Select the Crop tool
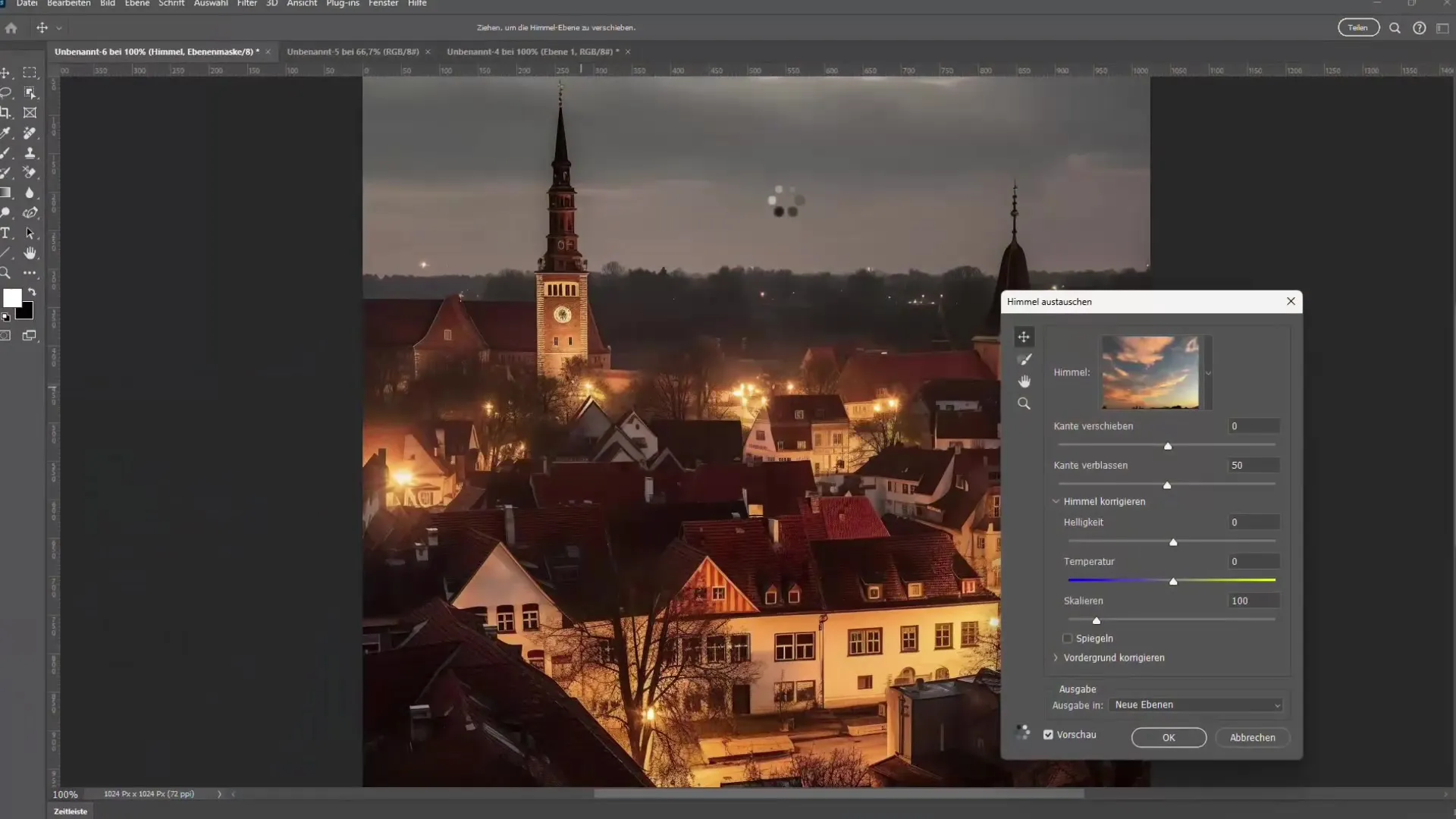This screenshot has width=1456, height=819. pyautogui.click(x=6, y=113)
